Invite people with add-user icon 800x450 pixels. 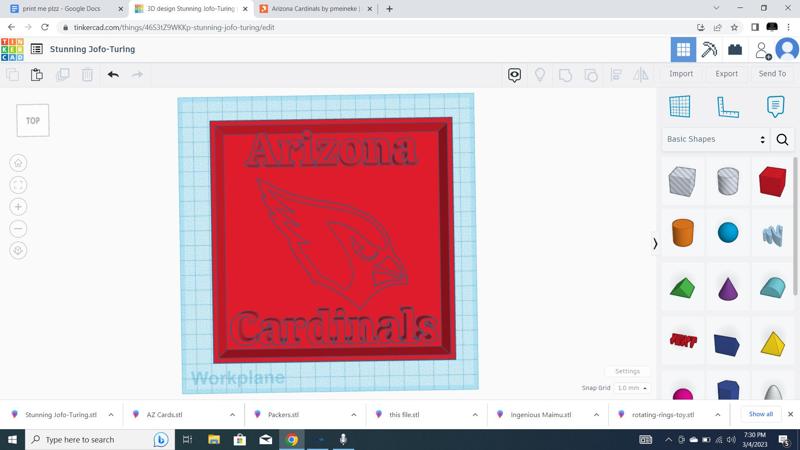tap(763, 50)
